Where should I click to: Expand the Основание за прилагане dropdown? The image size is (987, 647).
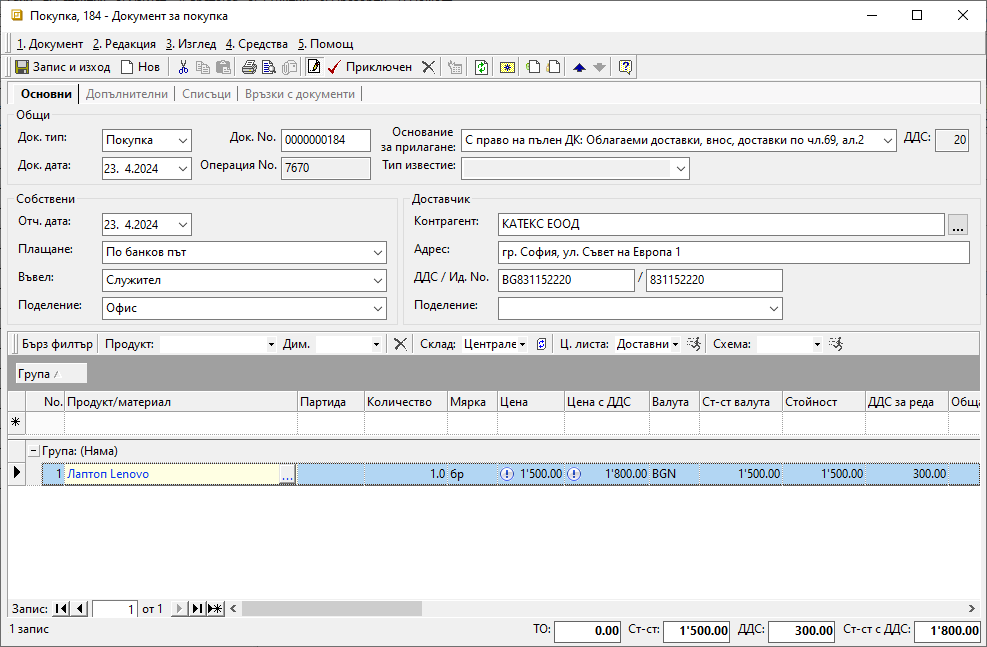coord(888,141)
